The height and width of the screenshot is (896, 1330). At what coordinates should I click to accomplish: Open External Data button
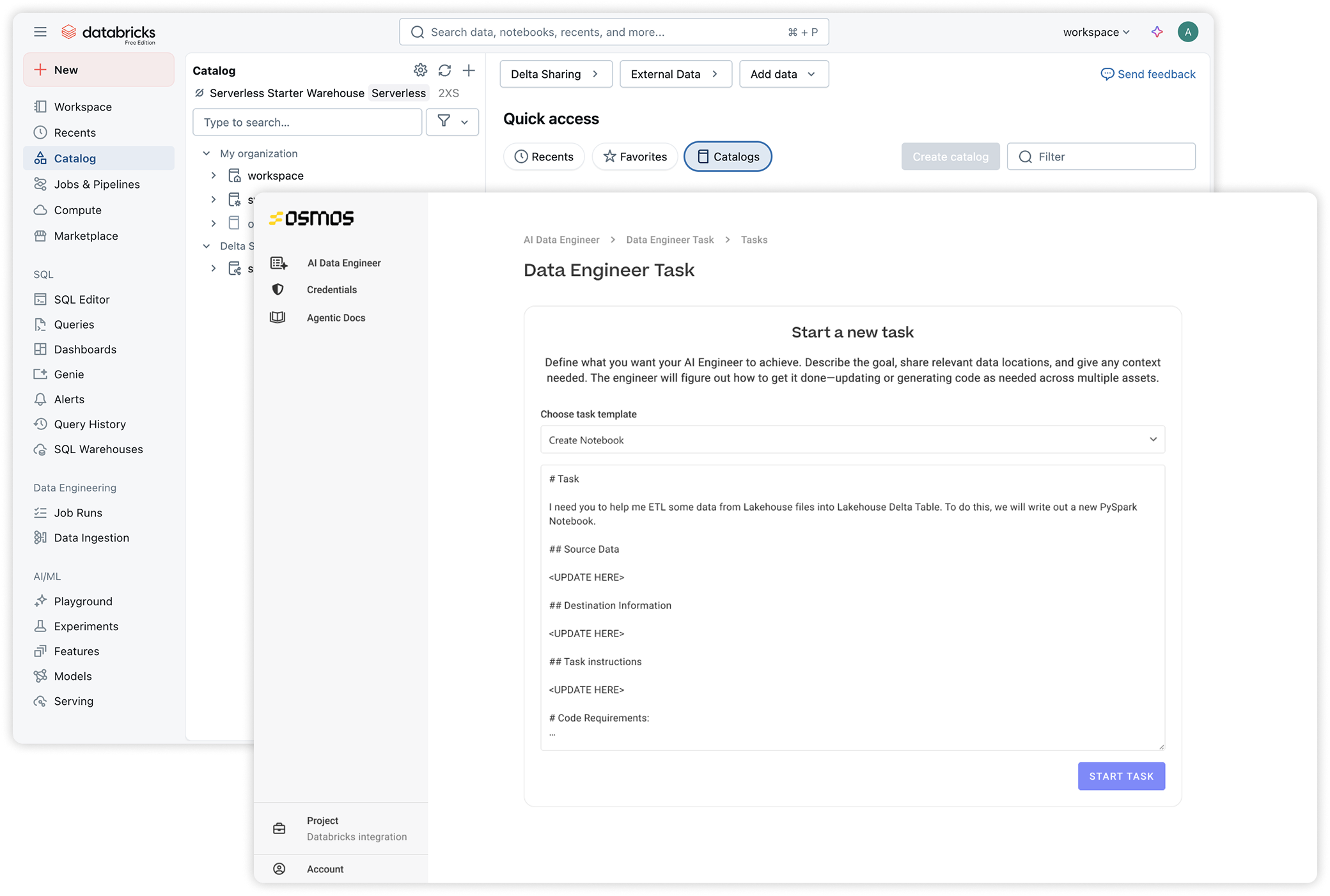[x=675, y=74]
